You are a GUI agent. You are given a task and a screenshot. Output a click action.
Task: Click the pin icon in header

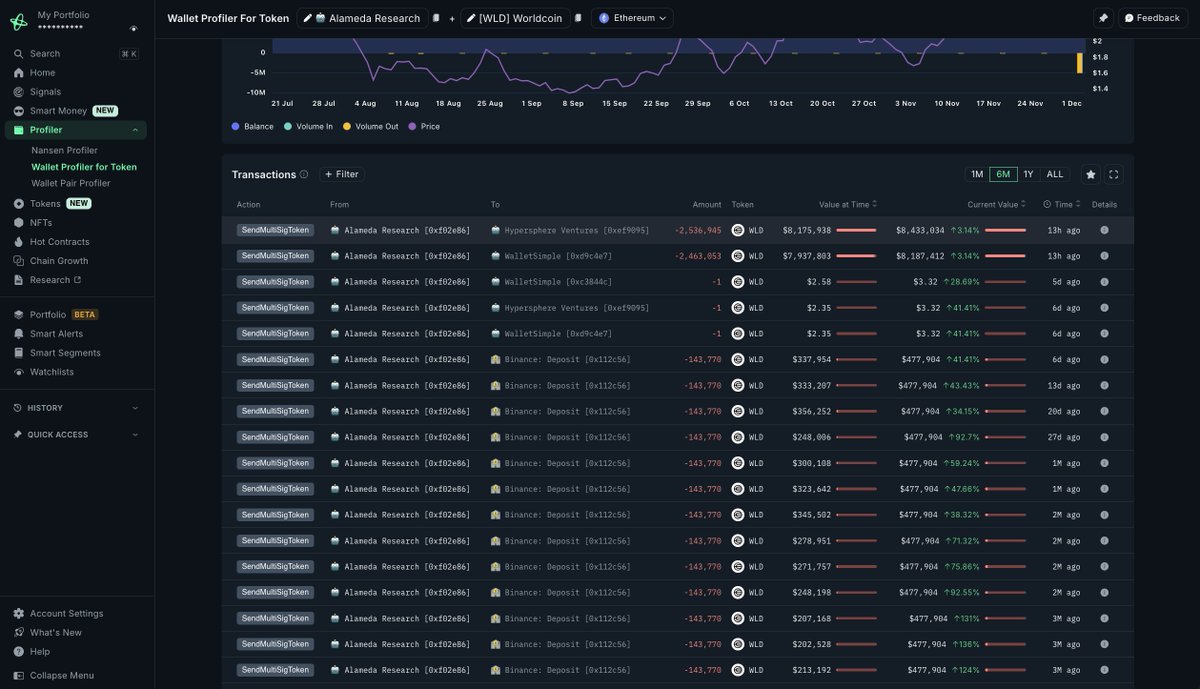click(x=1102, y=18)
